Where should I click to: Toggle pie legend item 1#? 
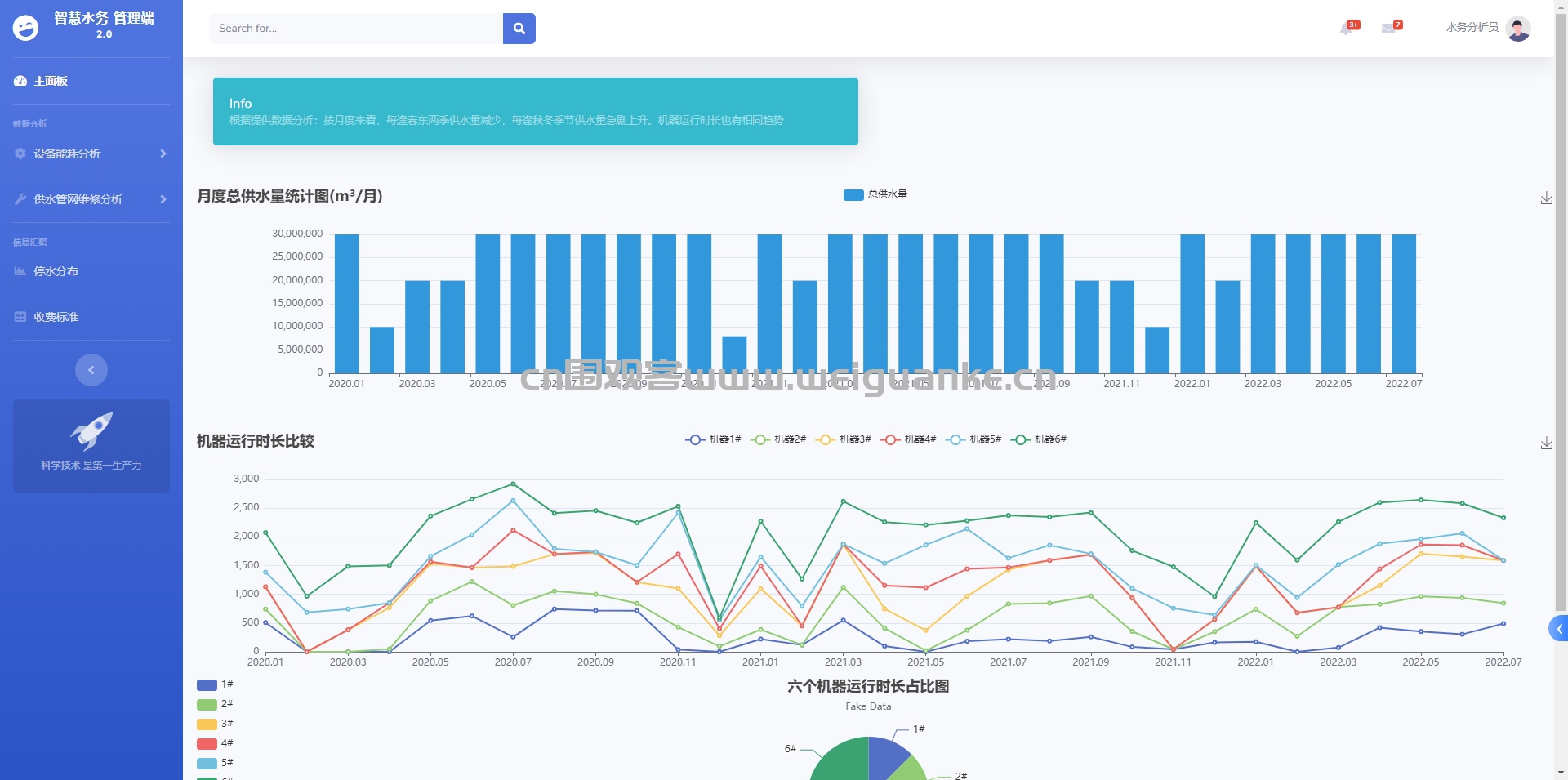216,684
